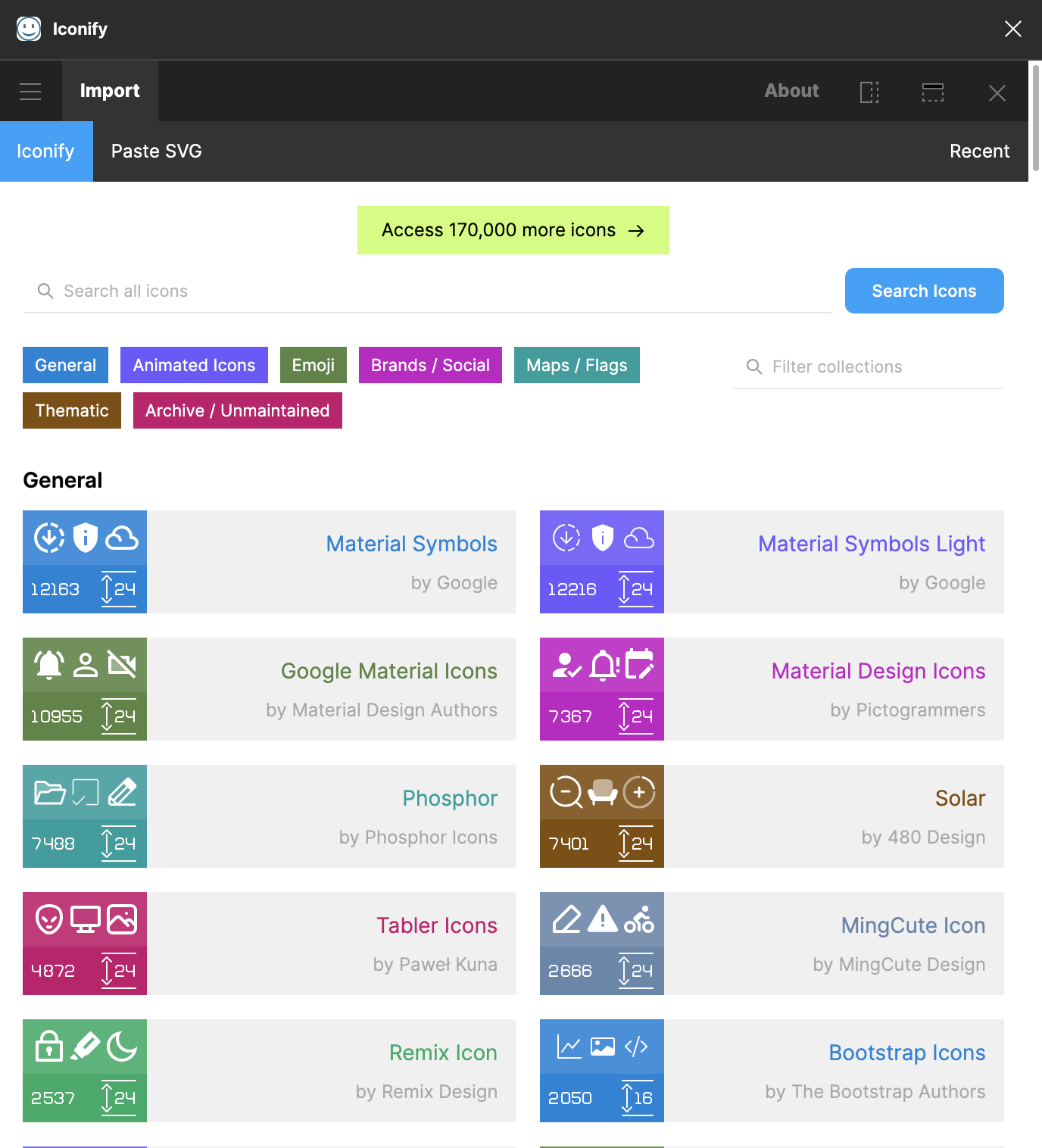
Task: Open the Remix Icon collection
Action: tap(443, 1053)
